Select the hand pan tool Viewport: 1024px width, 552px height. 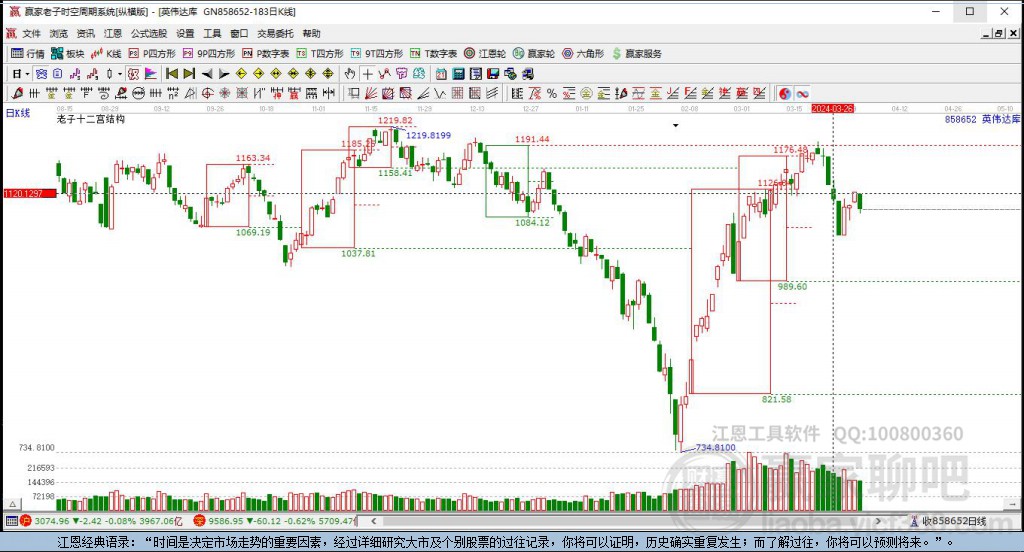click(350, 74)
